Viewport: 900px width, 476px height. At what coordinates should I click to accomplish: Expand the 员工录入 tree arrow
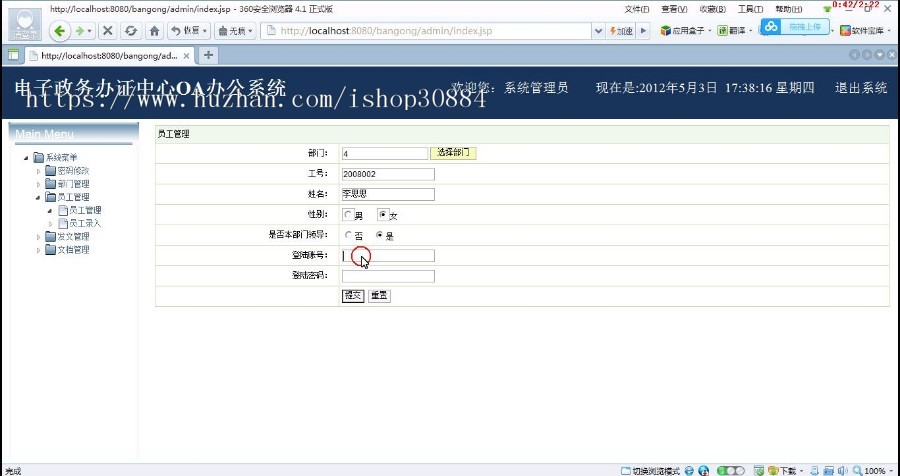click(51, 224)
